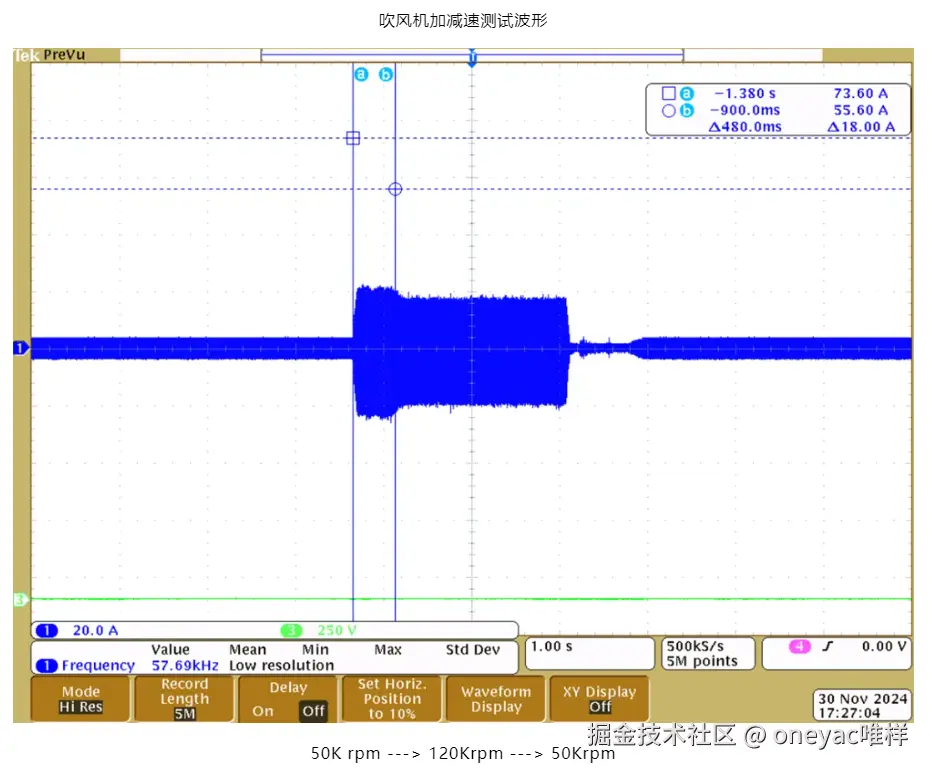Click the date time stamp 30 Nov 2024

(x=863, y=699)
